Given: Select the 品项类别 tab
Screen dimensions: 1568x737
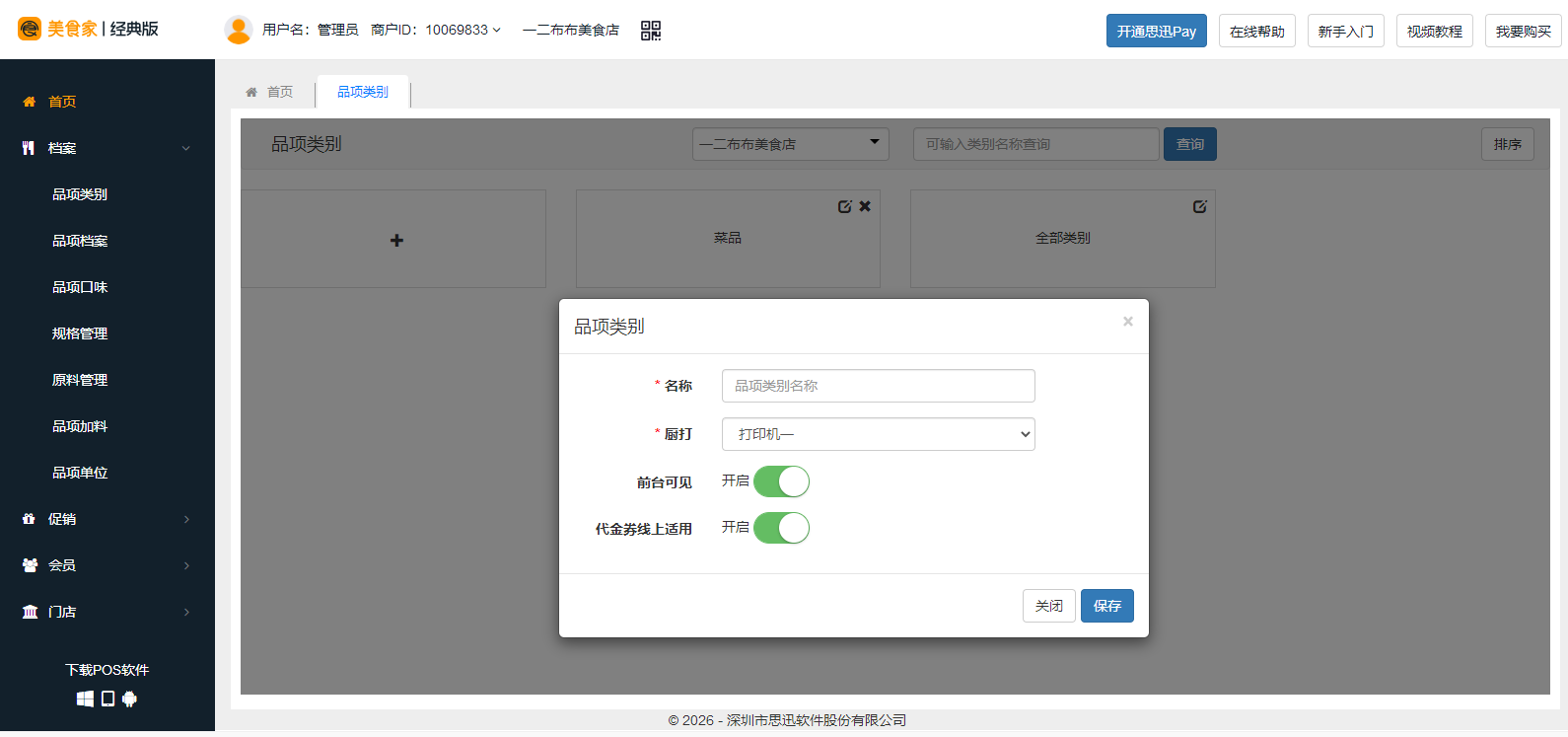Looking at the screenshot, I should pyautogui.click(x=363, y=92).
